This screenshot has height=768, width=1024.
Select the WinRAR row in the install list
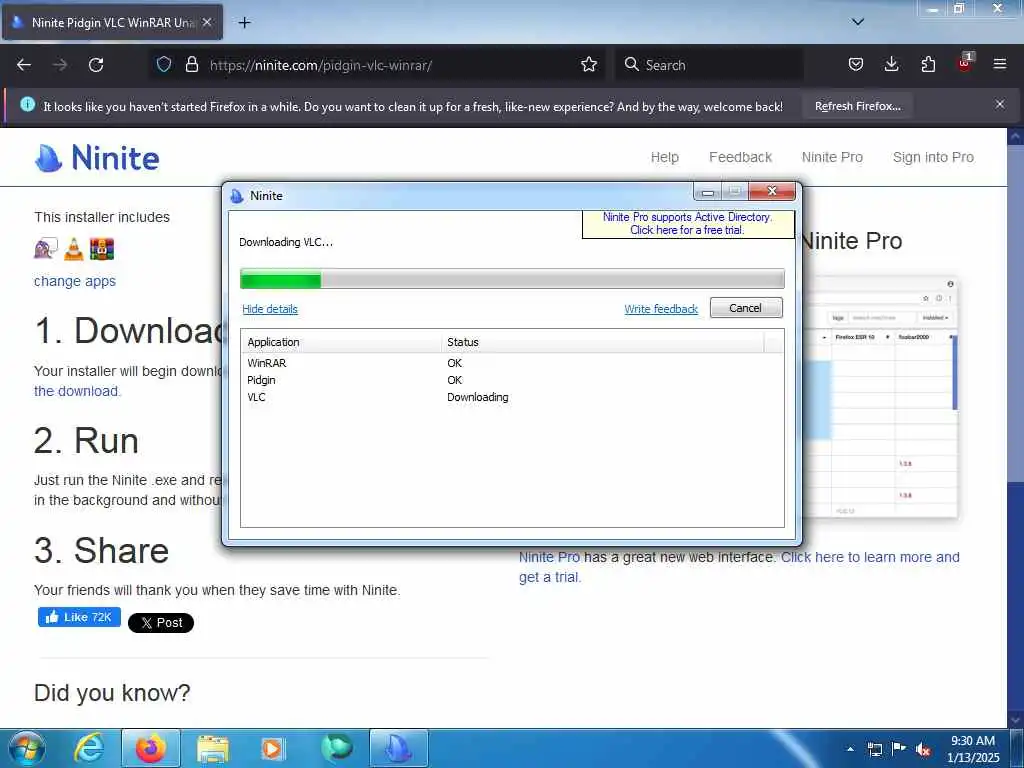point(512,363)
